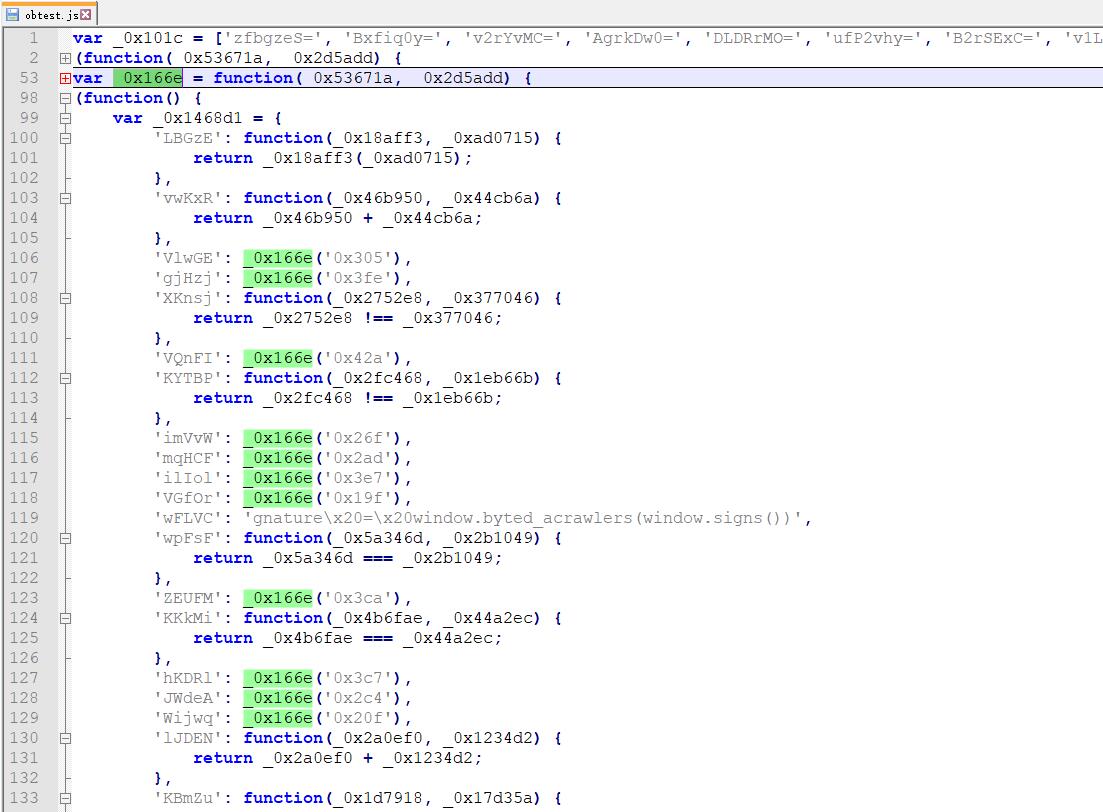The height and width of the screenshot is (812, 1103).
Task: Click the 'ilIol' key on line 117
Action: [188, 478]
